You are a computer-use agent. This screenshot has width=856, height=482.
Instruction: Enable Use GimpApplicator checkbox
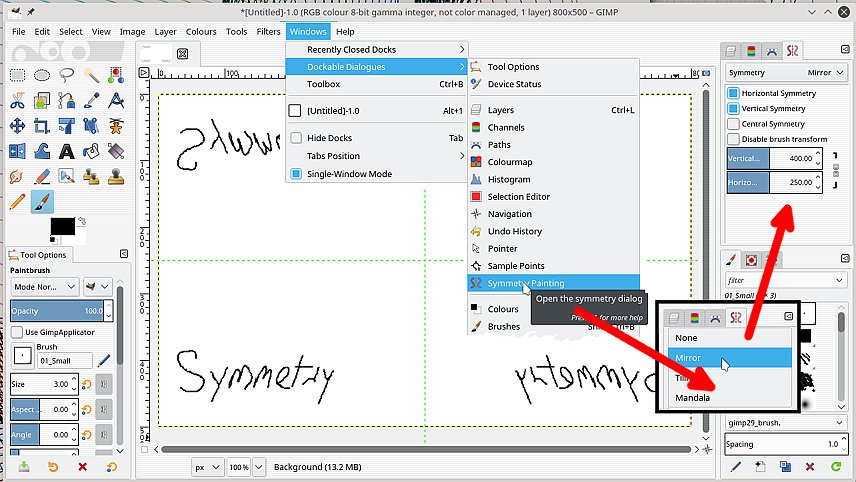tap(17, 332)
